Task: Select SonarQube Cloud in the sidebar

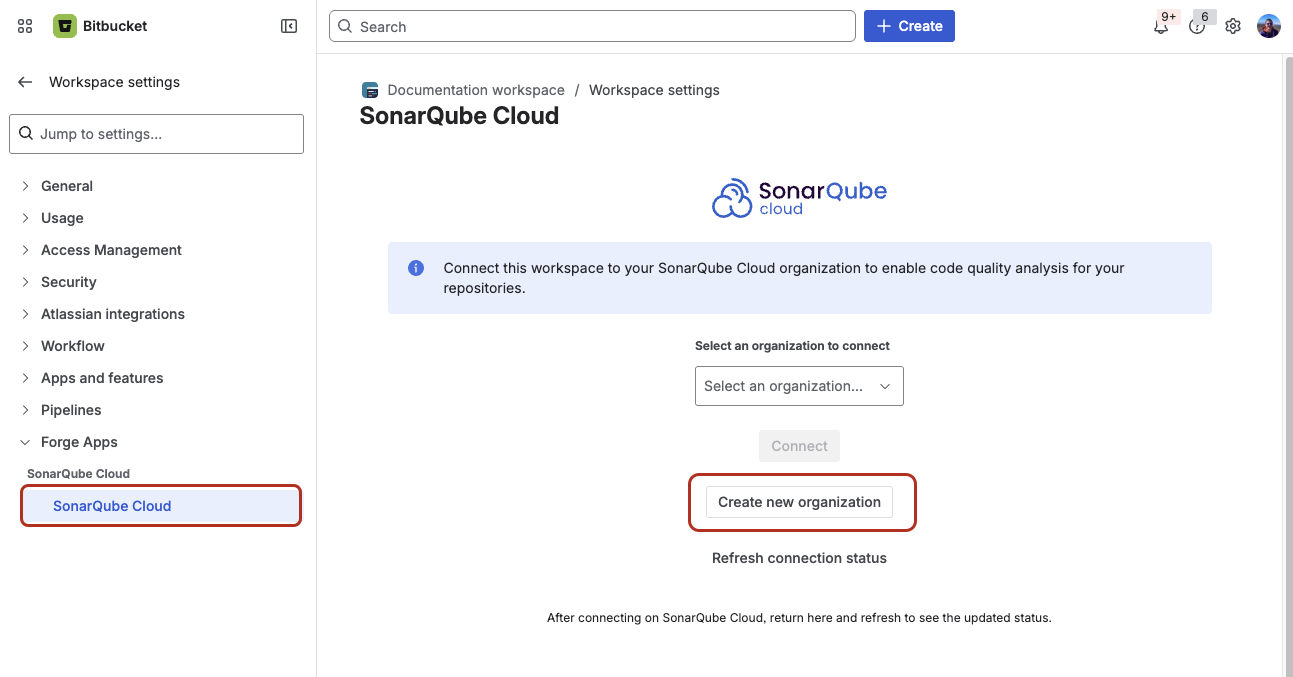Action: click(161, 506)
